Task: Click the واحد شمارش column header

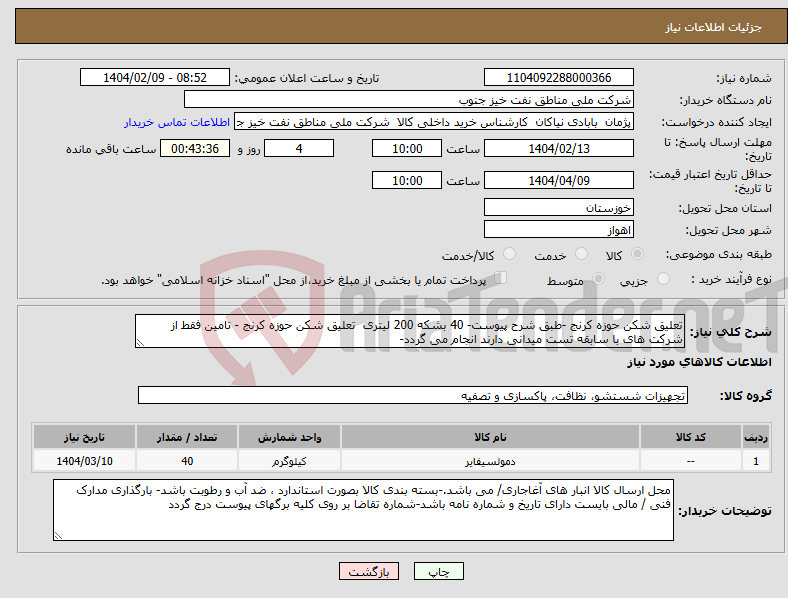Action: pos(289,437)
